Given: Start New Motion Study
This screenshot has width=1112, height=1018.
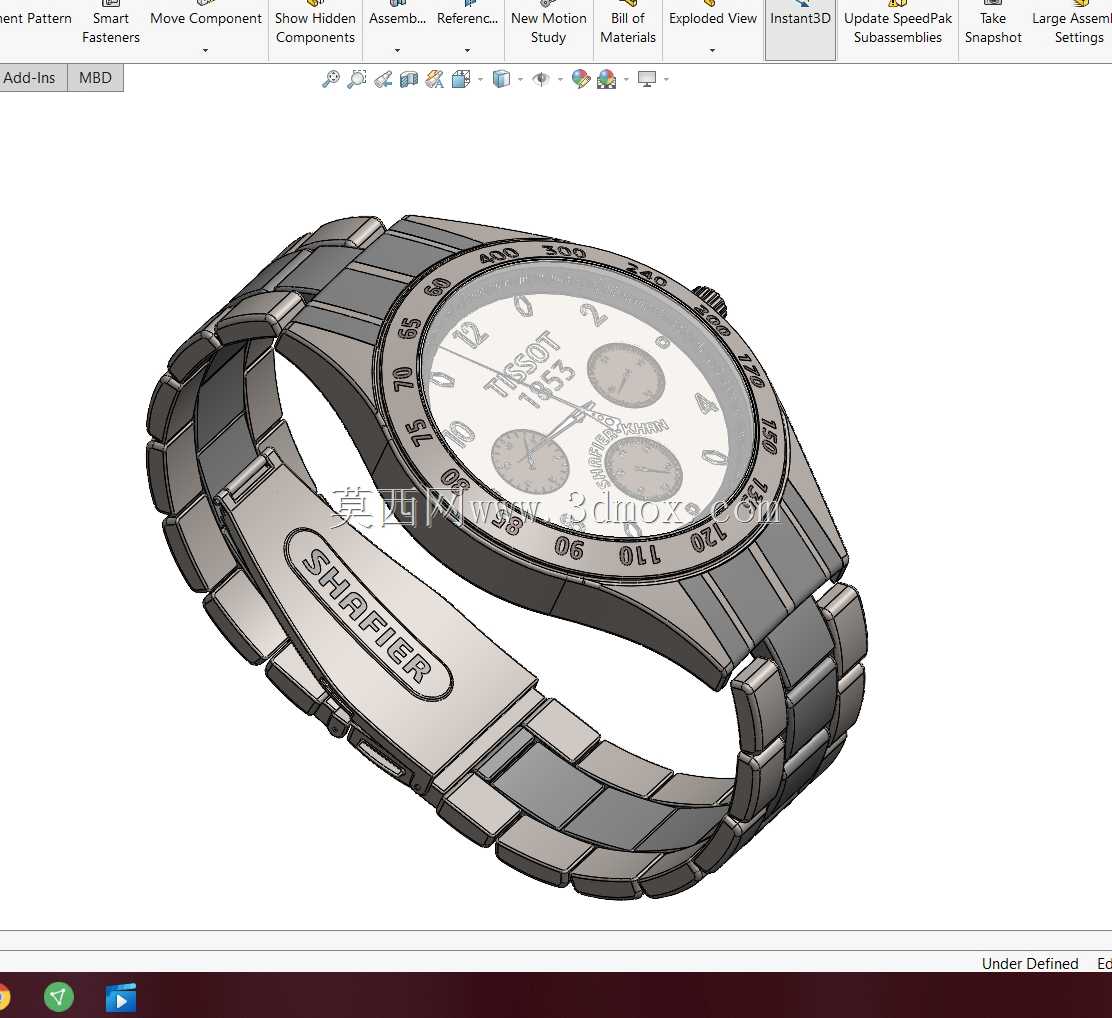Looking at the screenshot, I should 549,27.
